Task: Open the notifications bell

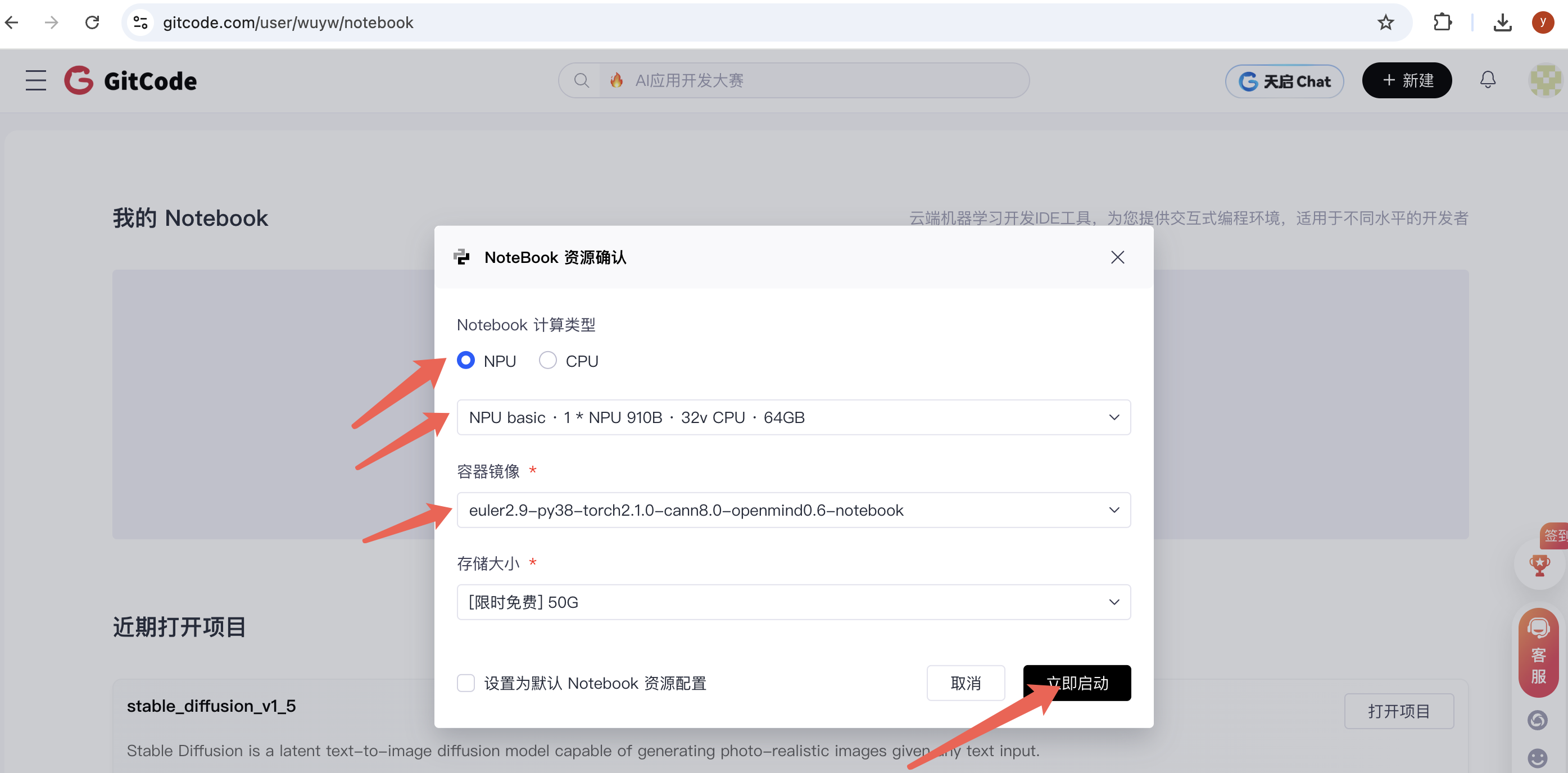Action: (1488, 80)
